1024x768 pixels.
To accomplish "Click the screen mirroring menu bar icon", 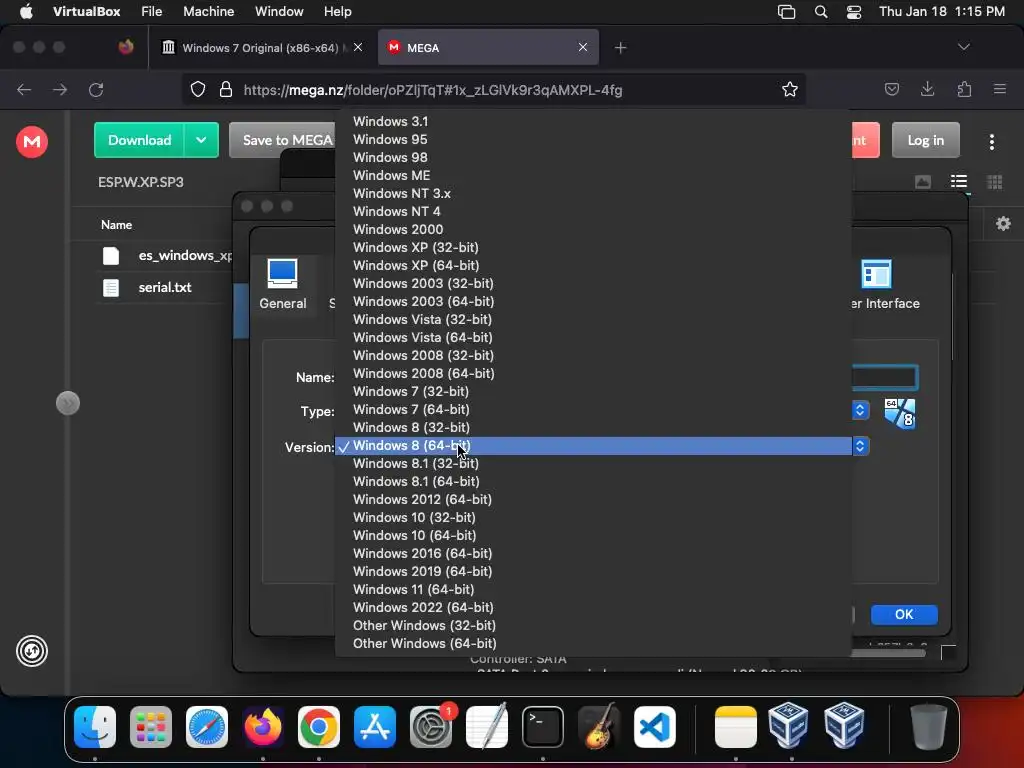I will [786, 11].
